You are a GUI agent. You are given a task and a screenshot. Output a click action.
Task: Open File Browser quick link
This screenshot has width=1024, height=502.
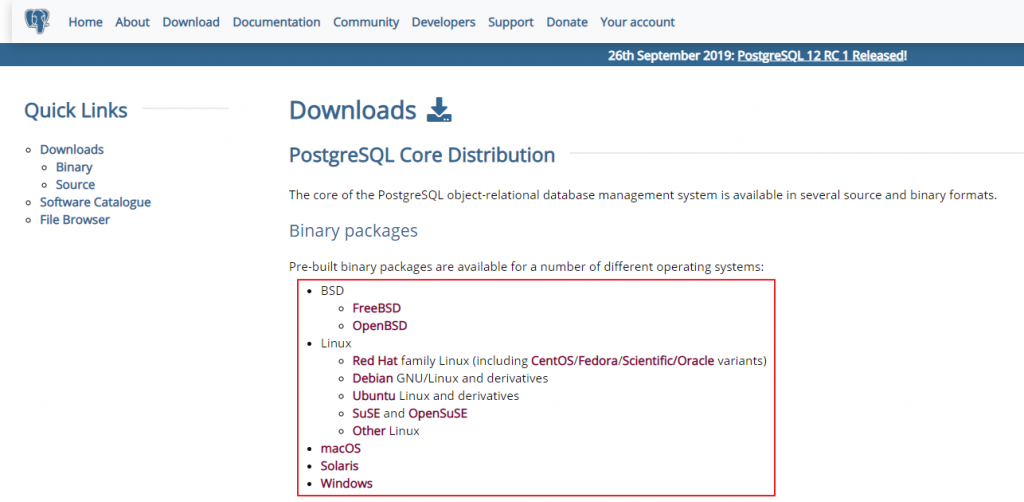75,220
